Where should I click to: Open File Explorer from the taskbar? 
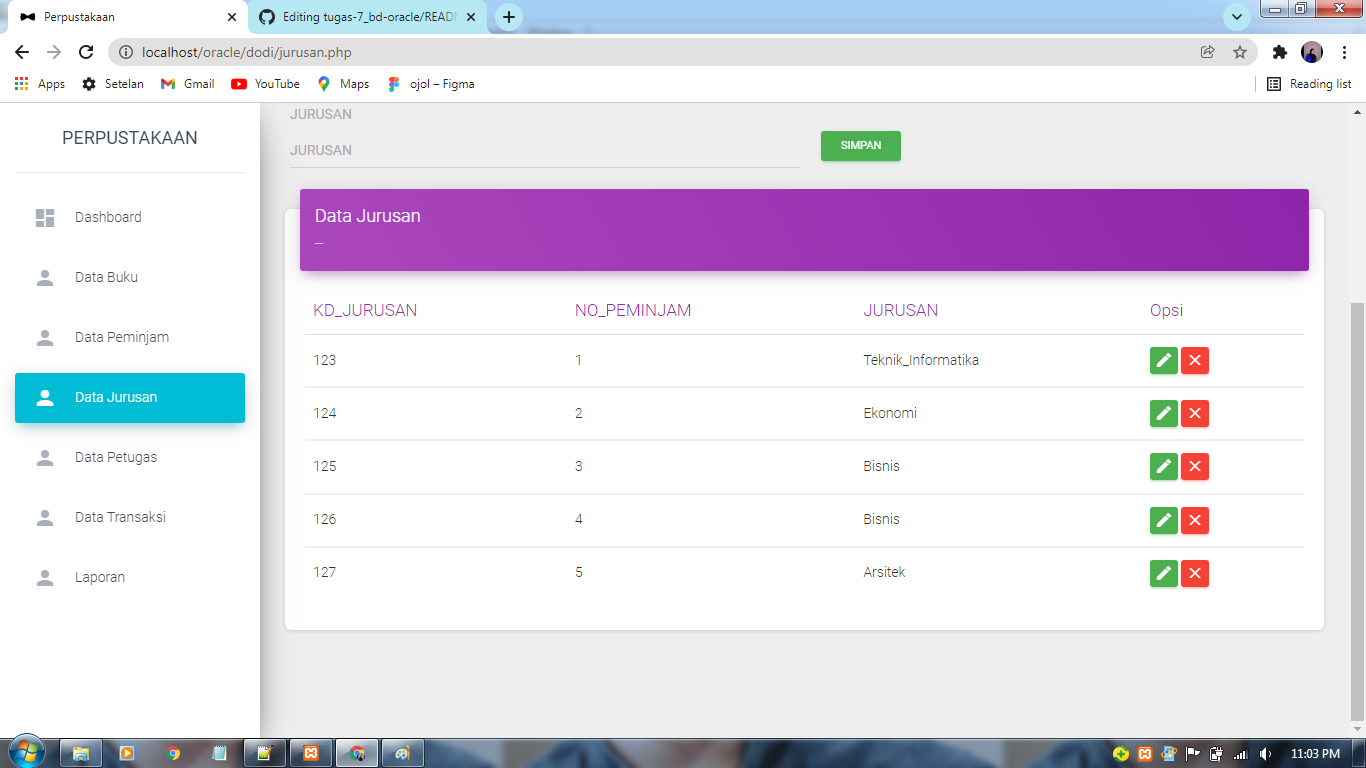point(82,751)
